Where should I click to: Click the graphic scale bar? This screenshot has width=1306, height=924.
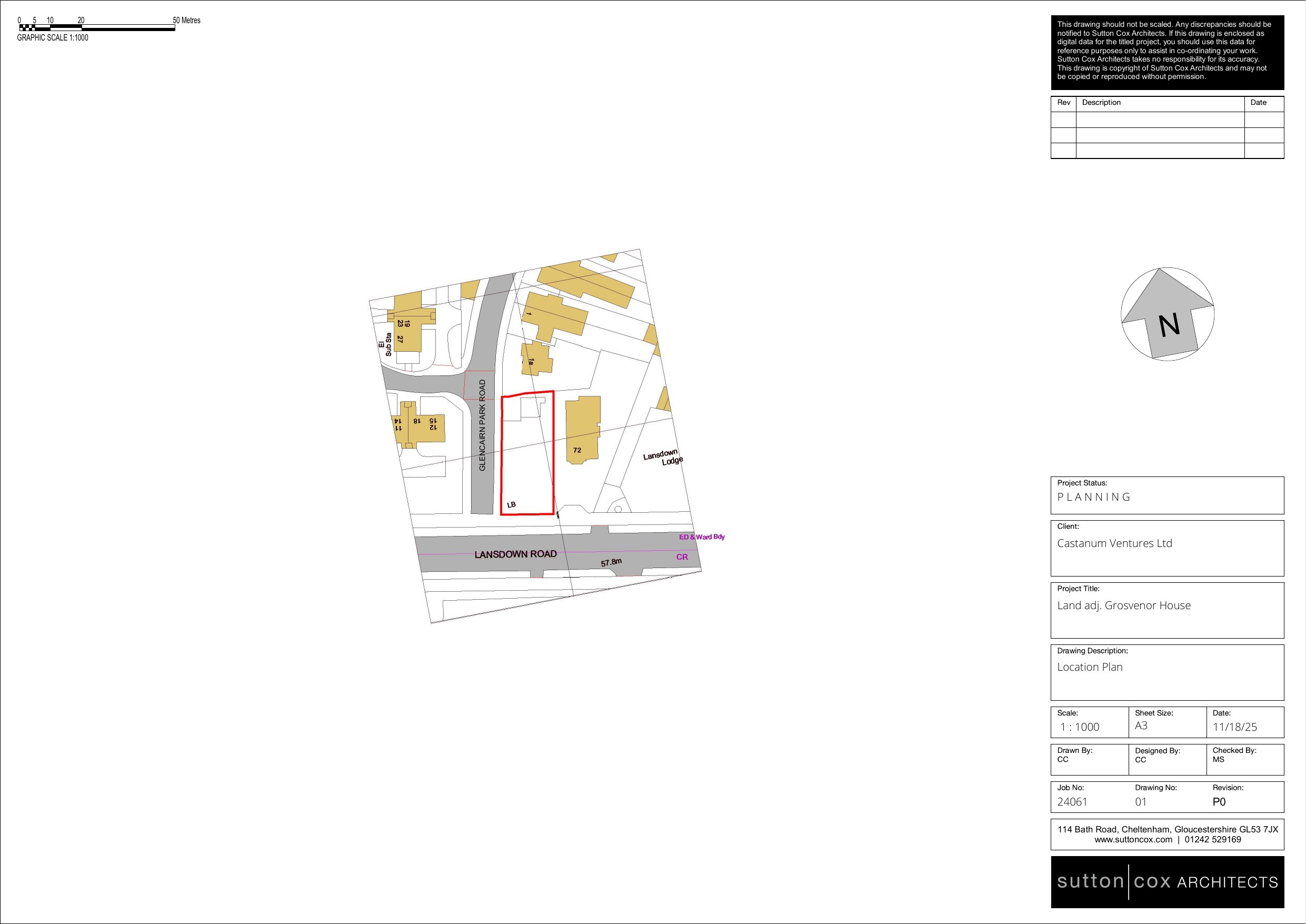click(97, 28)
